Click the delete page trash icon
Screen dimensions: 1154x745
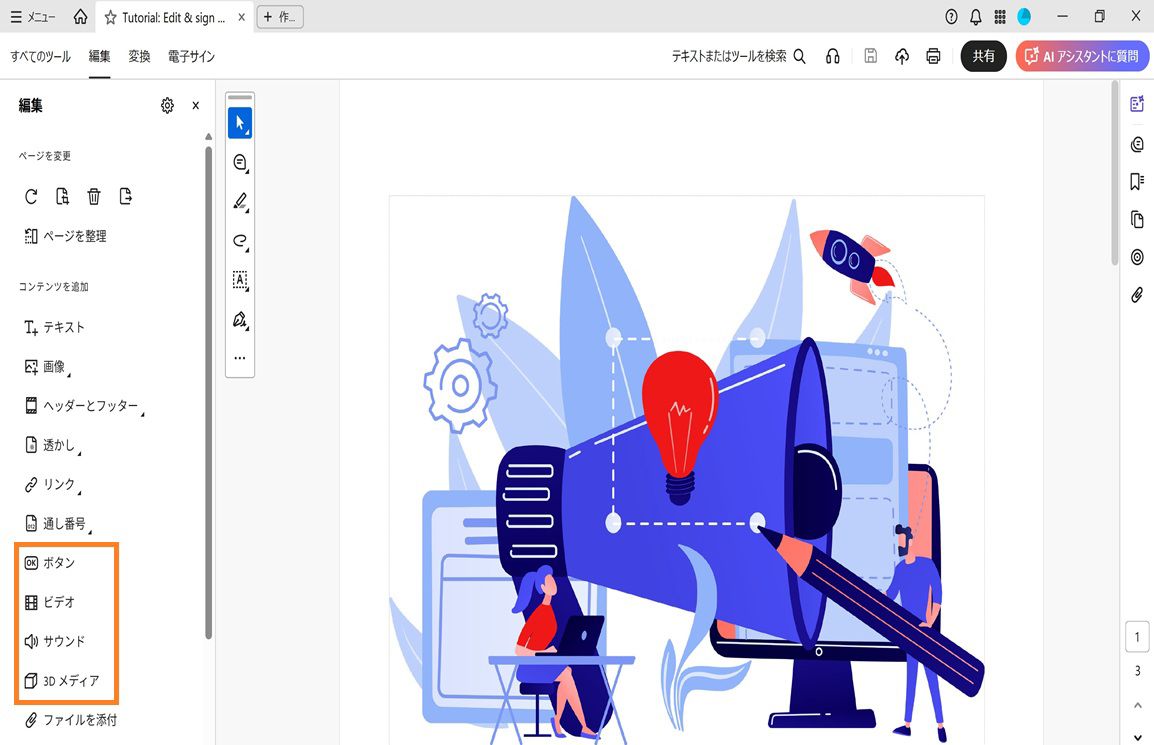[93, 196]
